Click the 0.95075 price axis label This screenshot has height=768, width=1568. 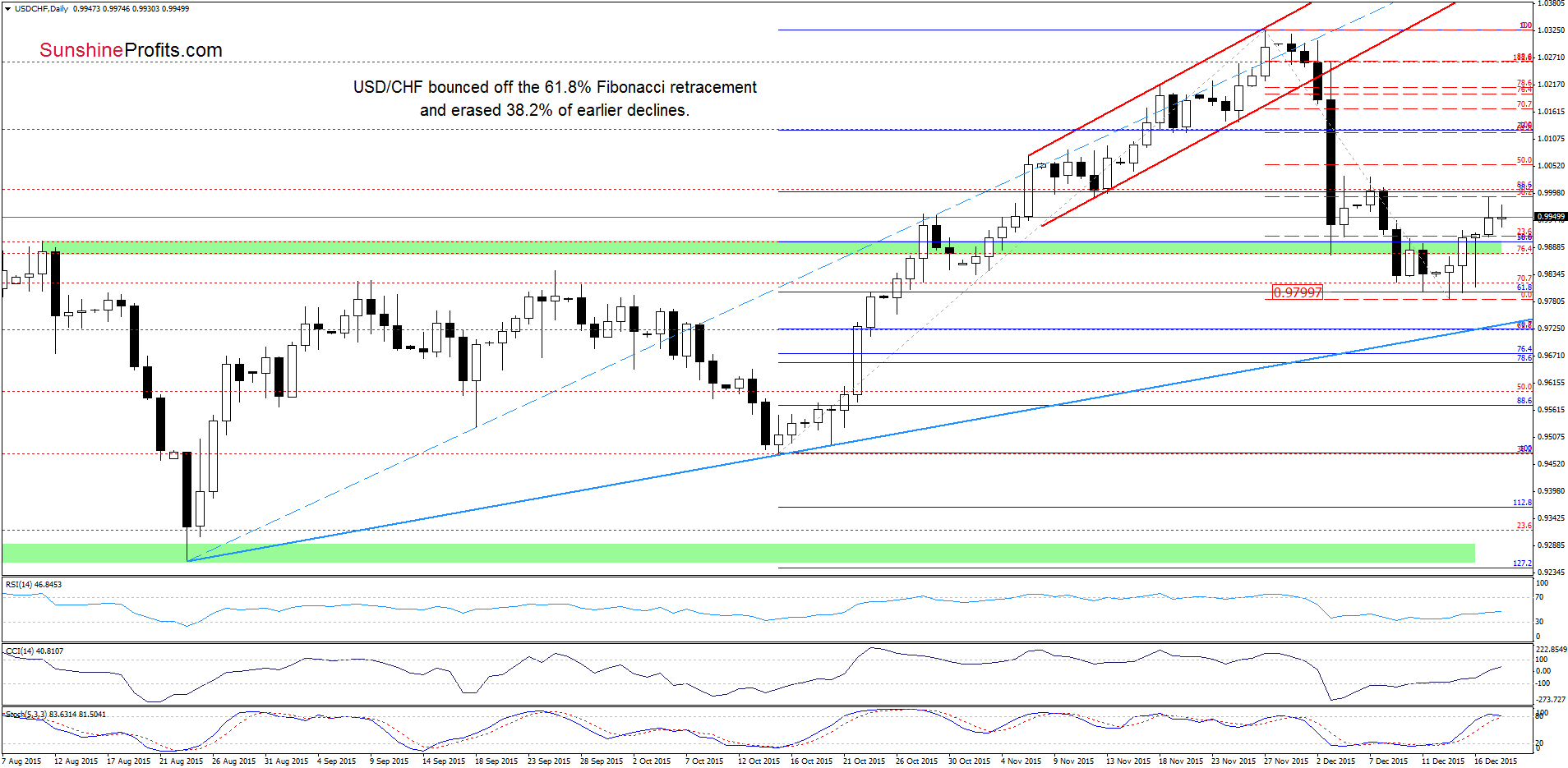click(1551, 436)
